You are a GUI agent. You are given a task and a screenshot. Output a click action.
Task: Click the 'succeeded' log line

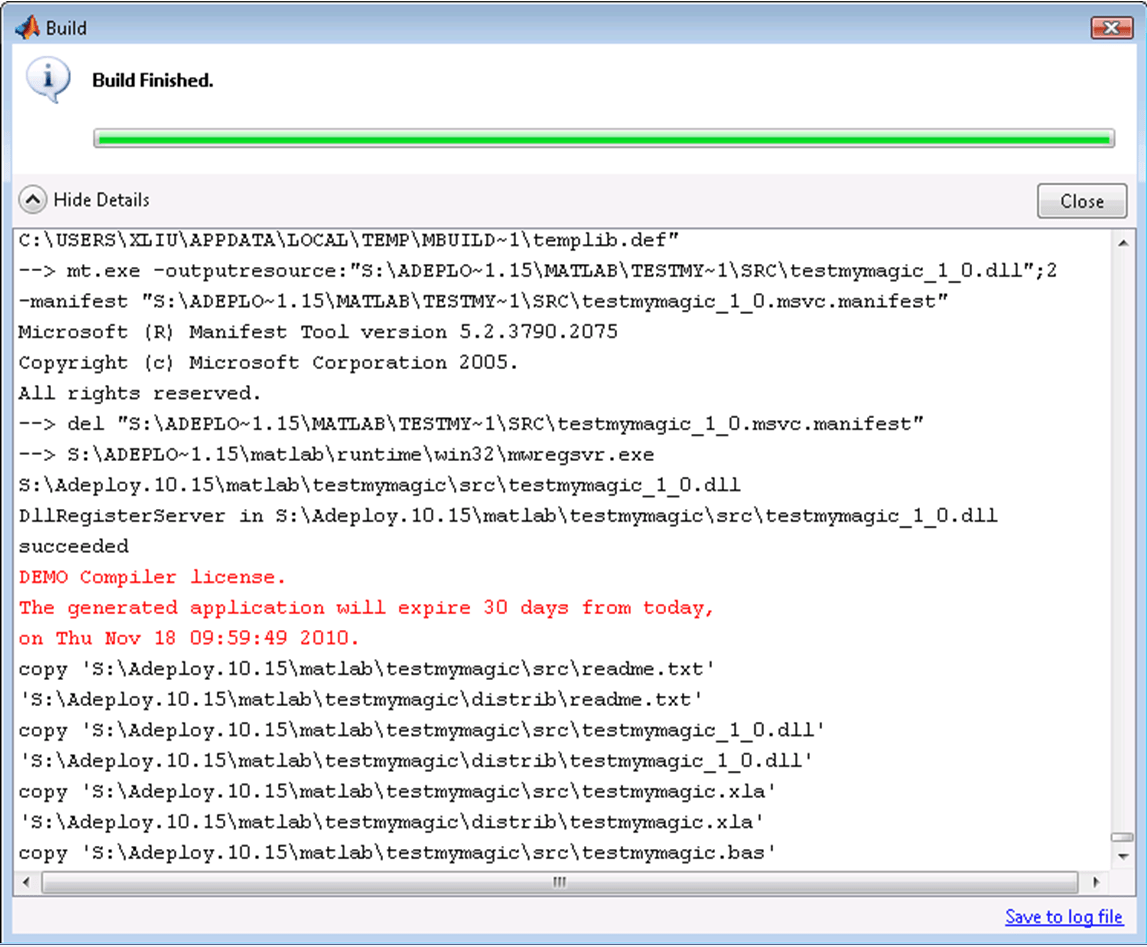tap(73, 546)
